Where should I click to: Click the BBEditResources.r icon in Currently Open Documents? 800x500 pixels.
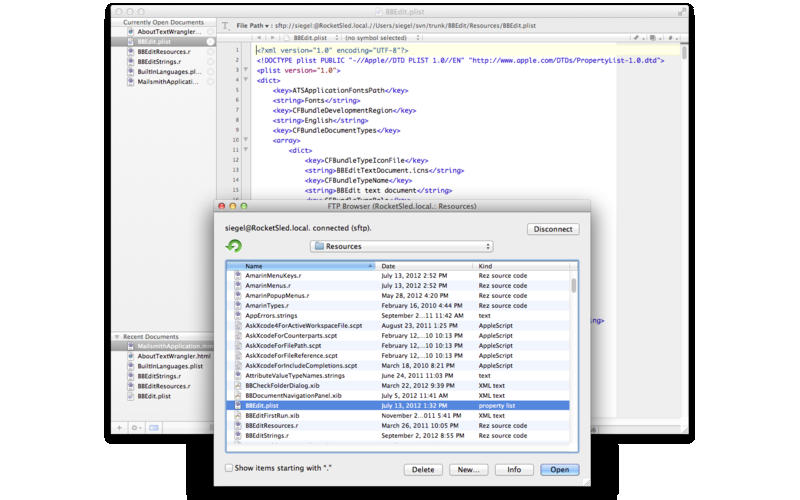(x=131, y=52)
